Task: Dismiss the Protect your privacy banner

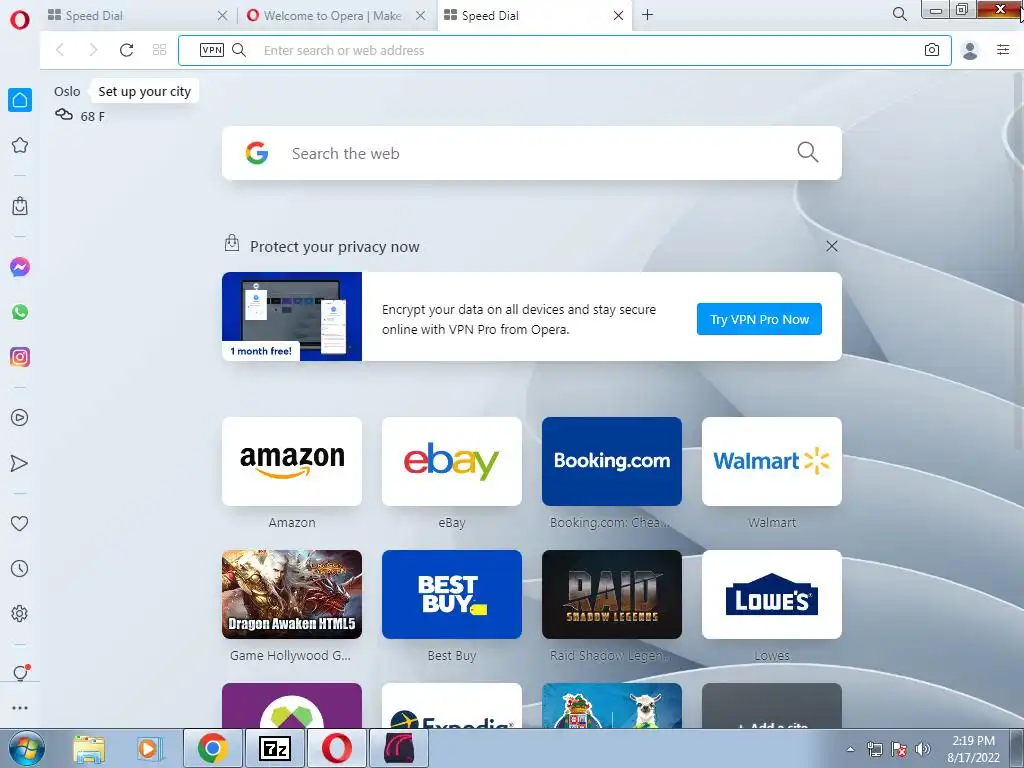Action: tap(831, 246)
